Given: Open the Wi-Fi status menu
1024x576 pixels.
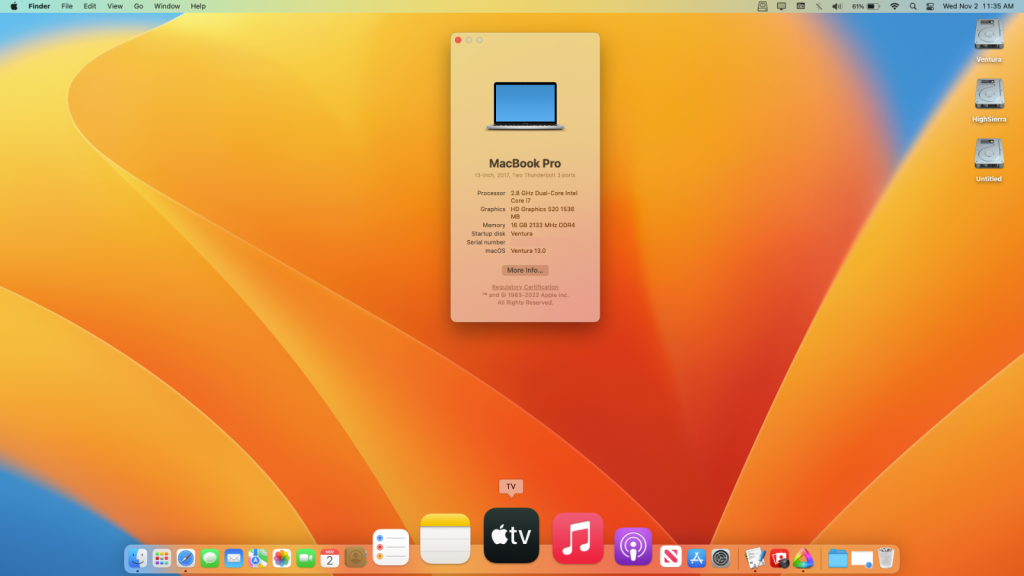Looking at the screenshot, I should pyautogui.click(x=894, y=6).
